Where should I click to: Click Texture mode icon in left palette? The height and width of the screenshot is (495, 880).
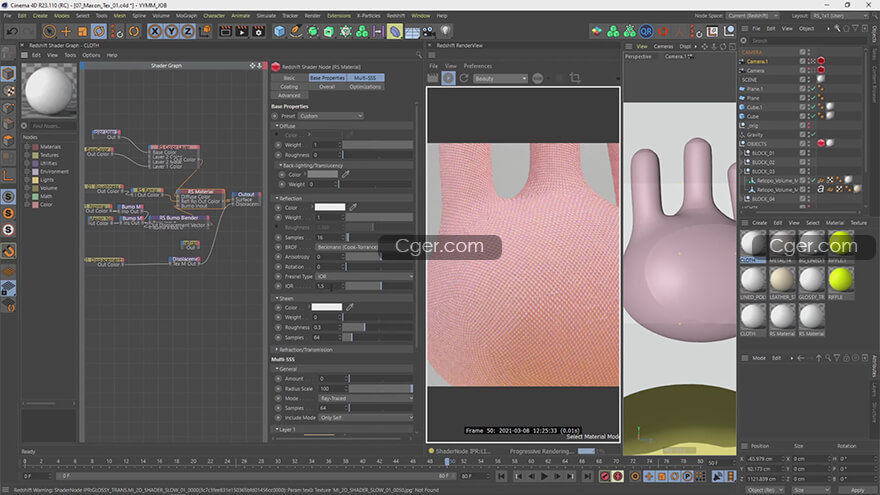pos(8,90)
